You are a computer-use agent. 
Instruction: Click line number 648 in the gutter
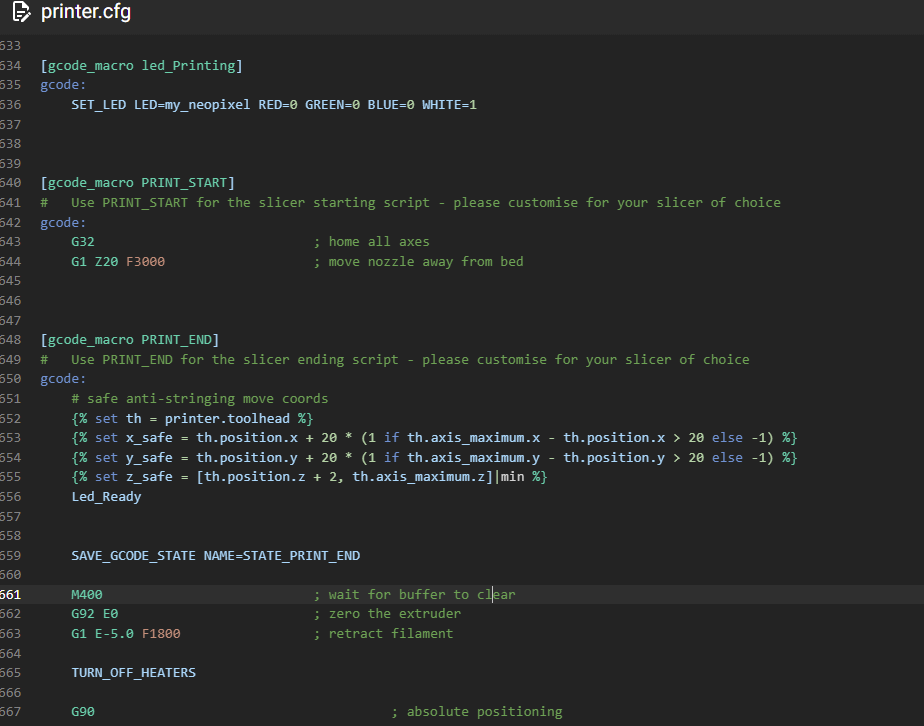pos(11,340)
